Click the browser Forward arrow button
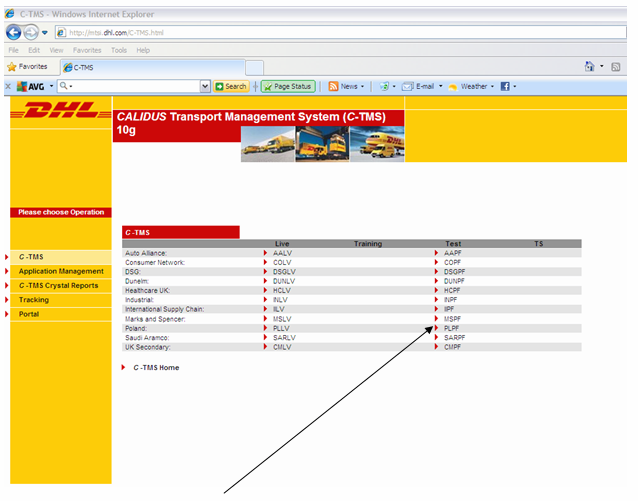Viewport: 638px width, 501px height. [31, 32]
